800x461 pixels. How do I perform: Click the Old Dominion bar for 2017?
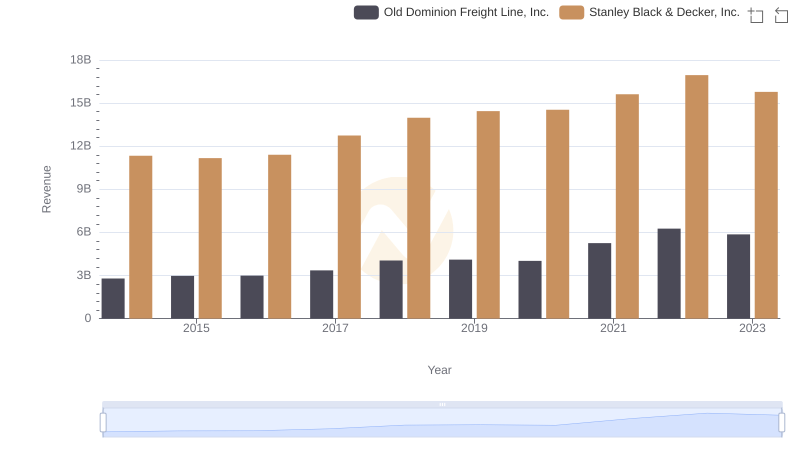click(x=321, y=294)
